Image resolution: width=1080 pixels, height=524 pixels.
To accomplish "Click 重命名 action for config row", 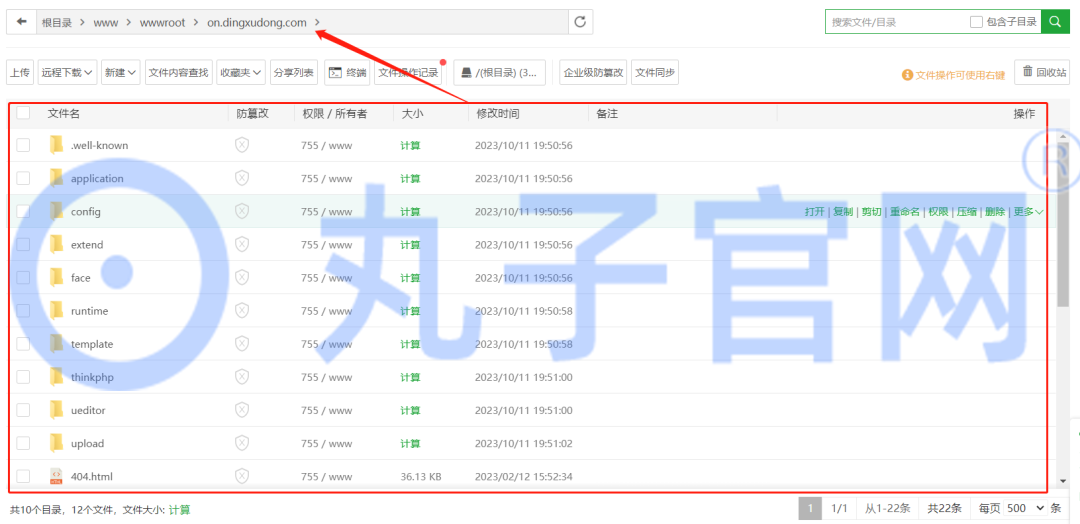I will click(904, 211).
